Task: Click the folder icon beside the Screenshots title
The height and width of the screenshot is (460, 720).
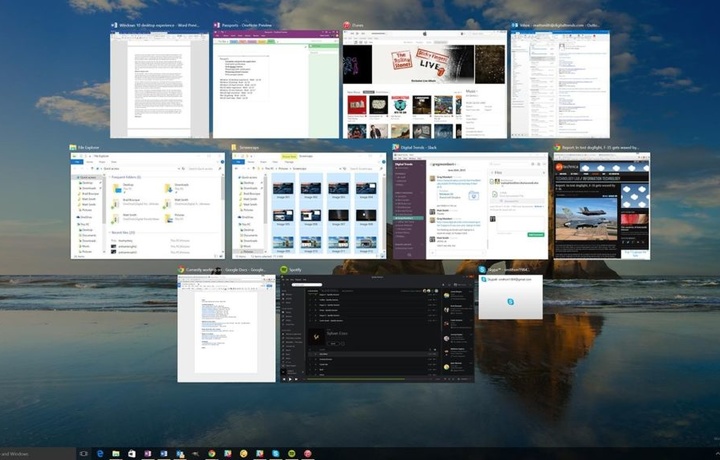Action: pos(234,147)
